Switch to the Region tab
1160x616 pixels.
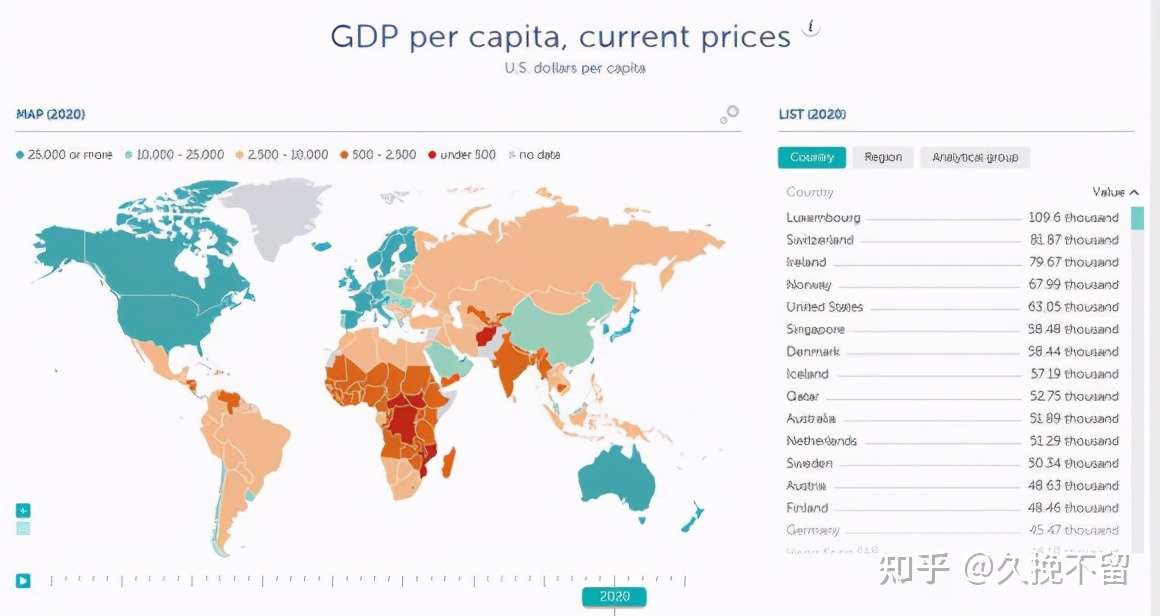click(x=883, y=157)
